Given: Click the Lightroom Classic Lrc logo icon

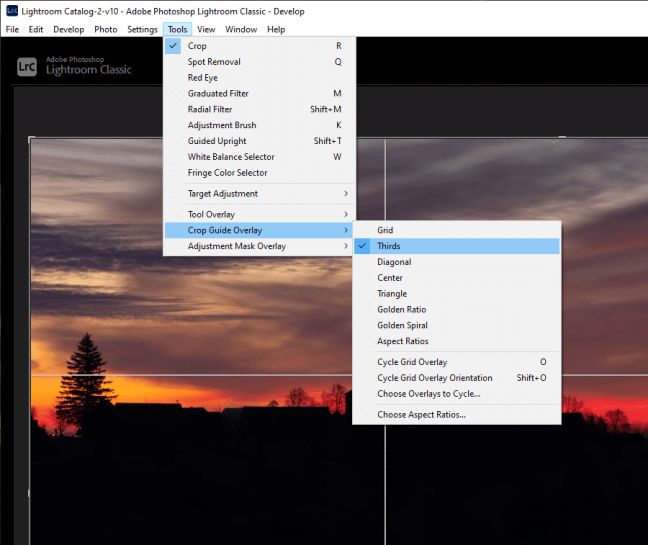Looking at the screenshot, I should 27,67.
